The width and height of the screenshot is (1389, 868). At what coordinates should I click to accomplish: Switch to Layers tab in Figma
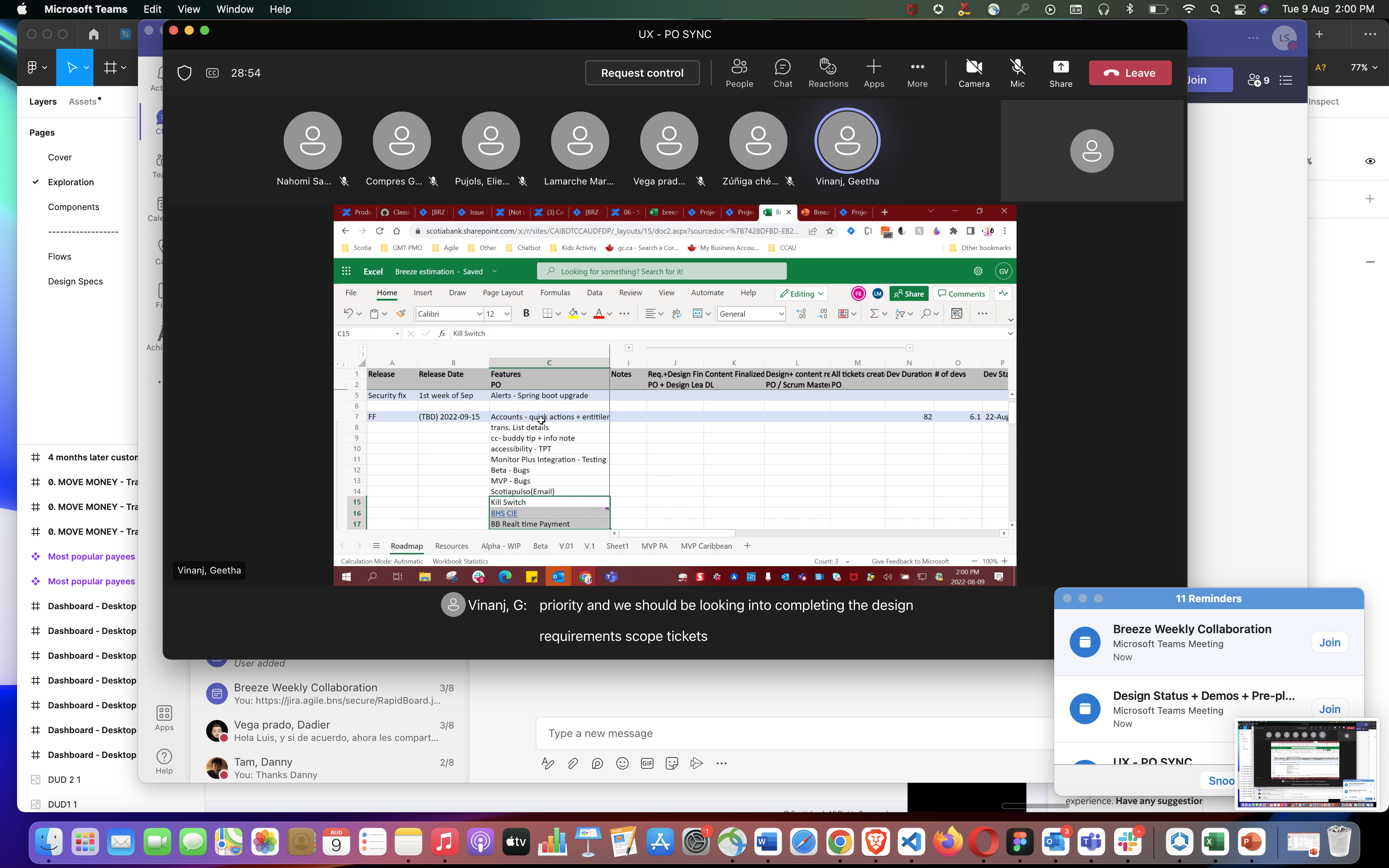coord(43,102)
